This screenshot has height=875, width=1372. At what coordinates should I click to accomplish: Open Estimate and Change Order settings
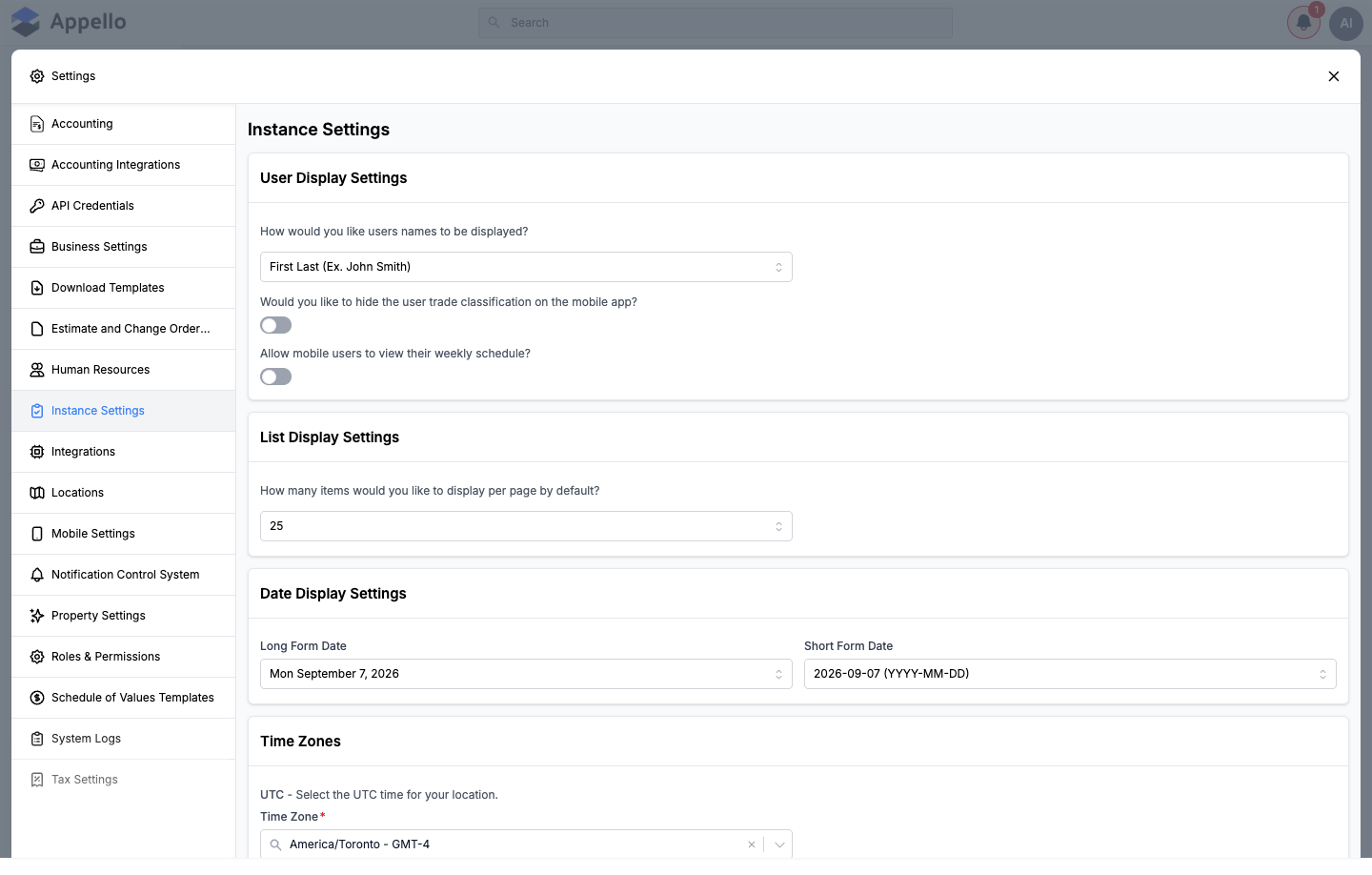124,329
